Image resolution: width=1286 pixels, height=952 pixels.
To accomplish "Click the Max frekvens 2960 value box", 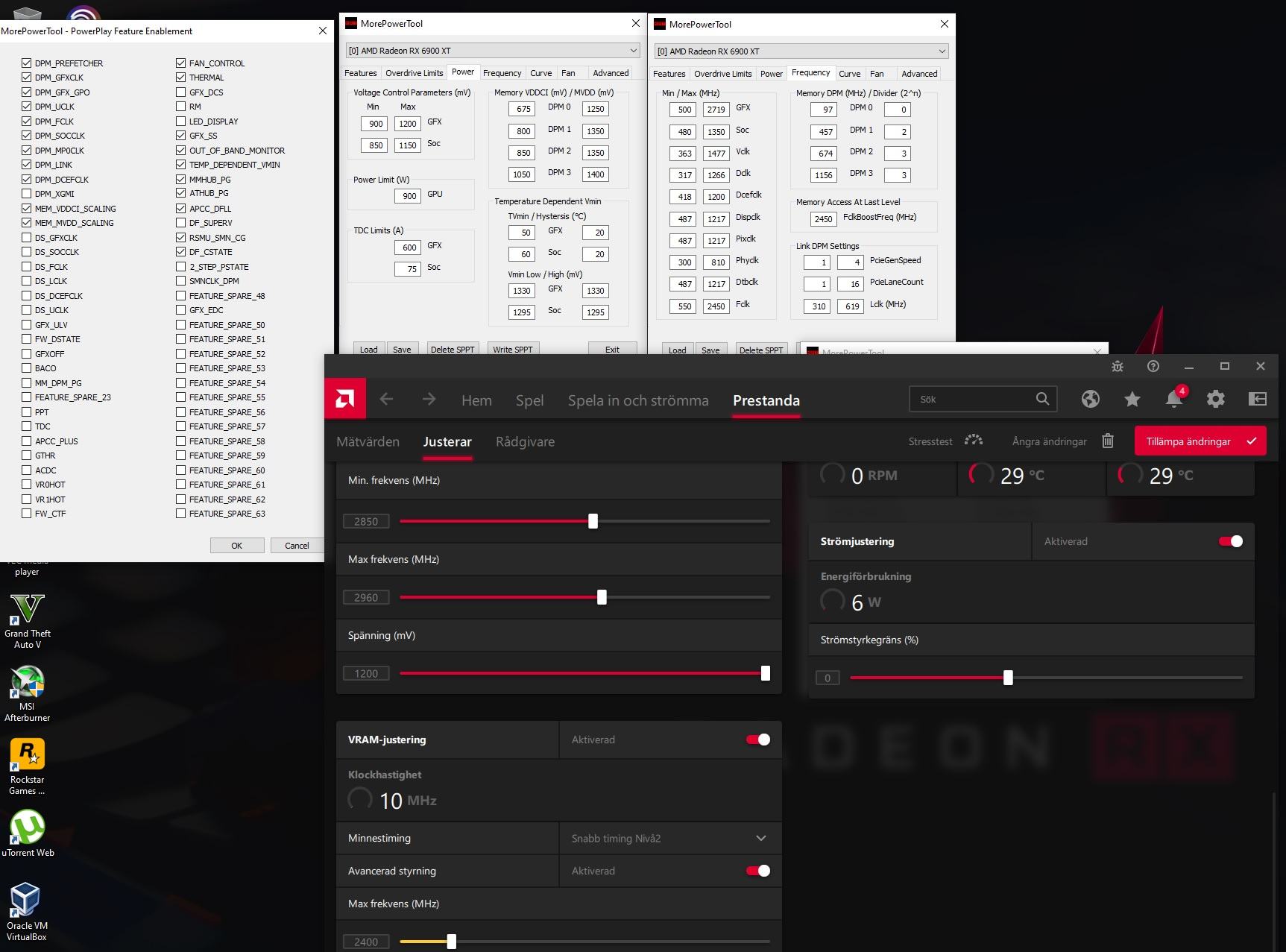I will click(366, 597).
